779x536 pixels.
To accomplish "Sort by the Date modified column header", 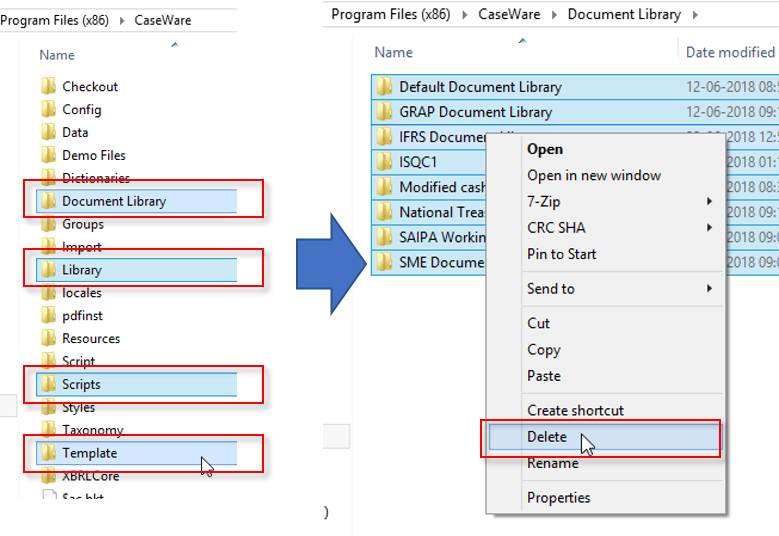I will click(x=729, y=52).
